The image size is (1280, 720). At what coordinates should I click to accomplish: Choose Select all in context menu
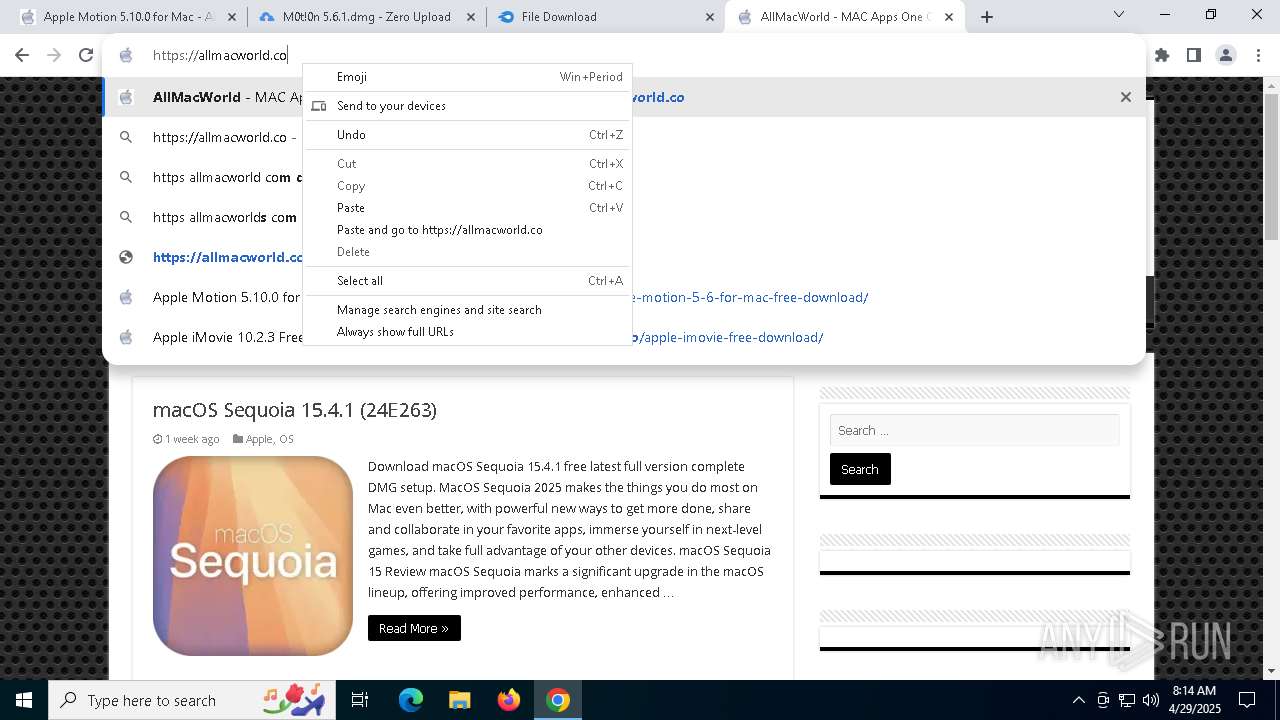tap(467, 281)
